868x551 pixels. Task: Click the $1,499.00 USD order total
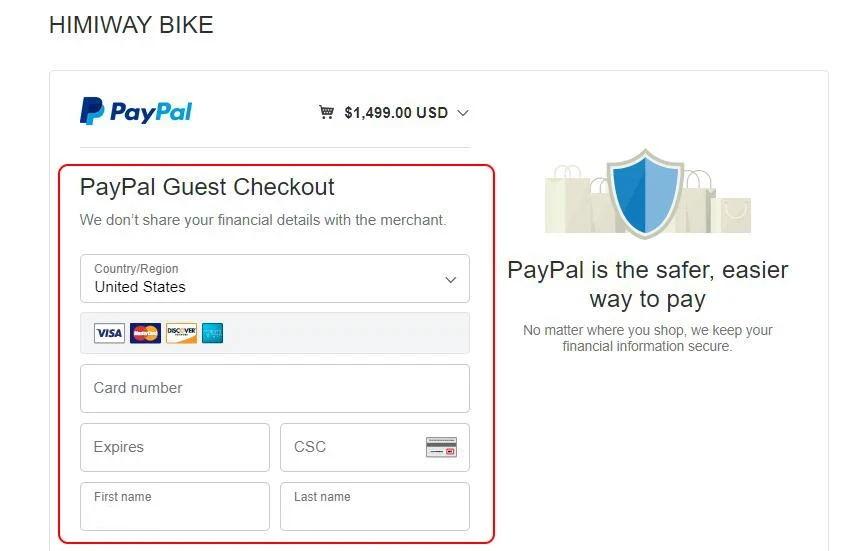click(x=396, y=113)
